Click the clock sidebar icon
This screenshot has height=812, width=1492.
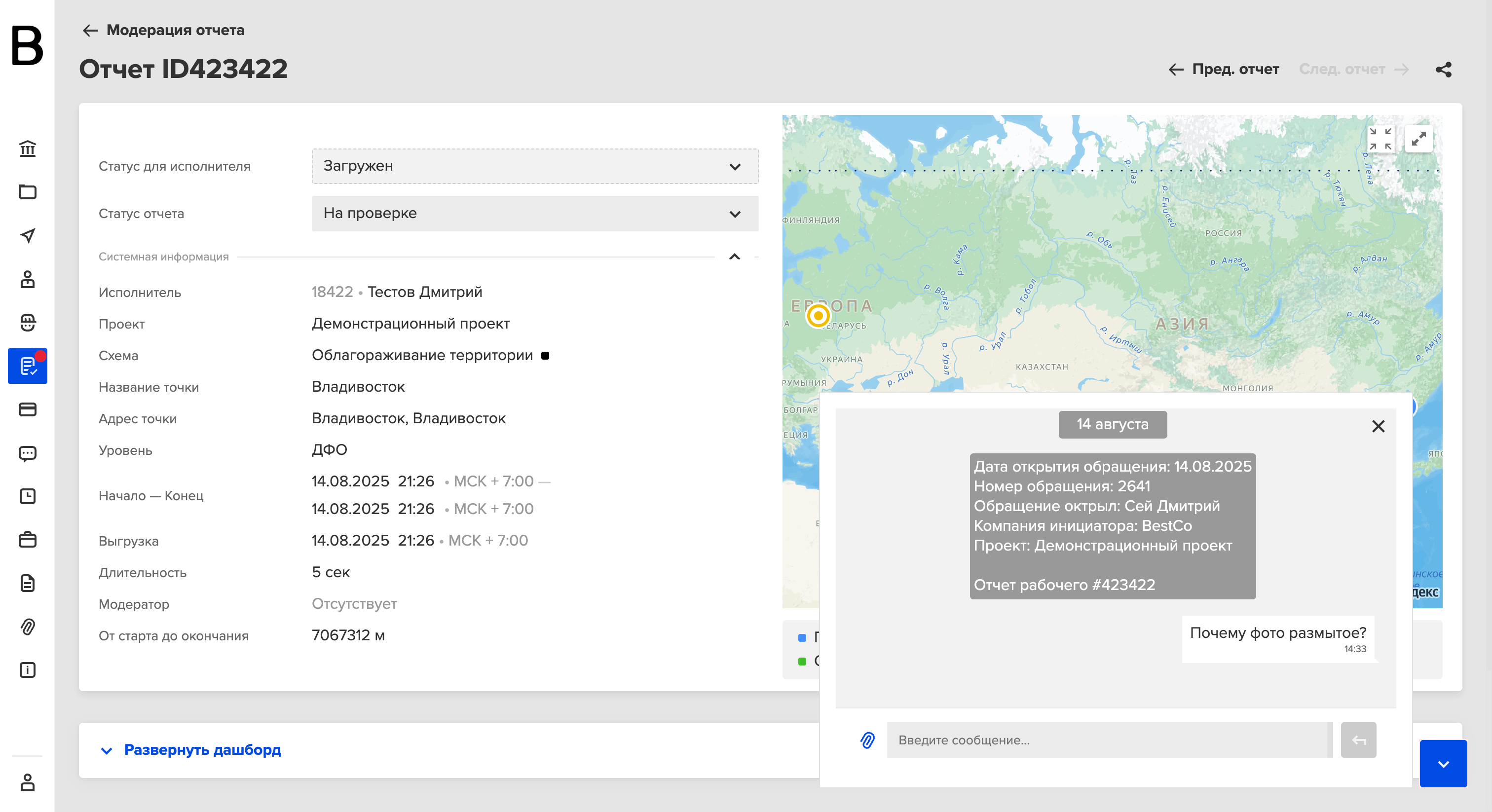click(27, 496)
